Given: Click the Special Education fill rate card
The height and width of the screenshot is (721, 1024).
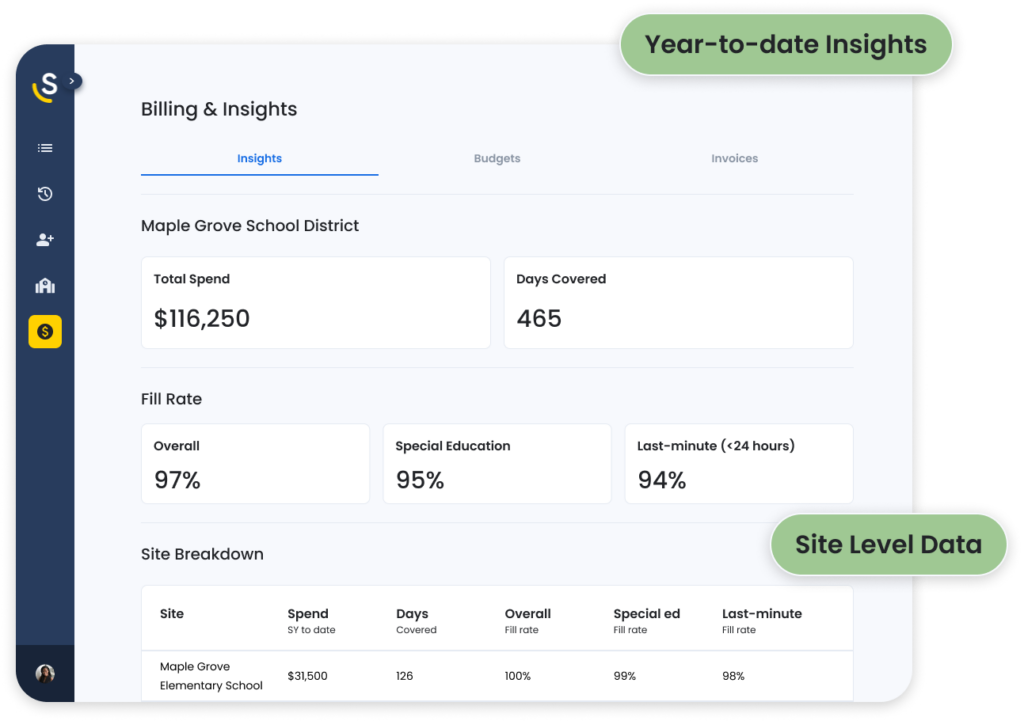Looking at the screenshot, I should 497,464.
